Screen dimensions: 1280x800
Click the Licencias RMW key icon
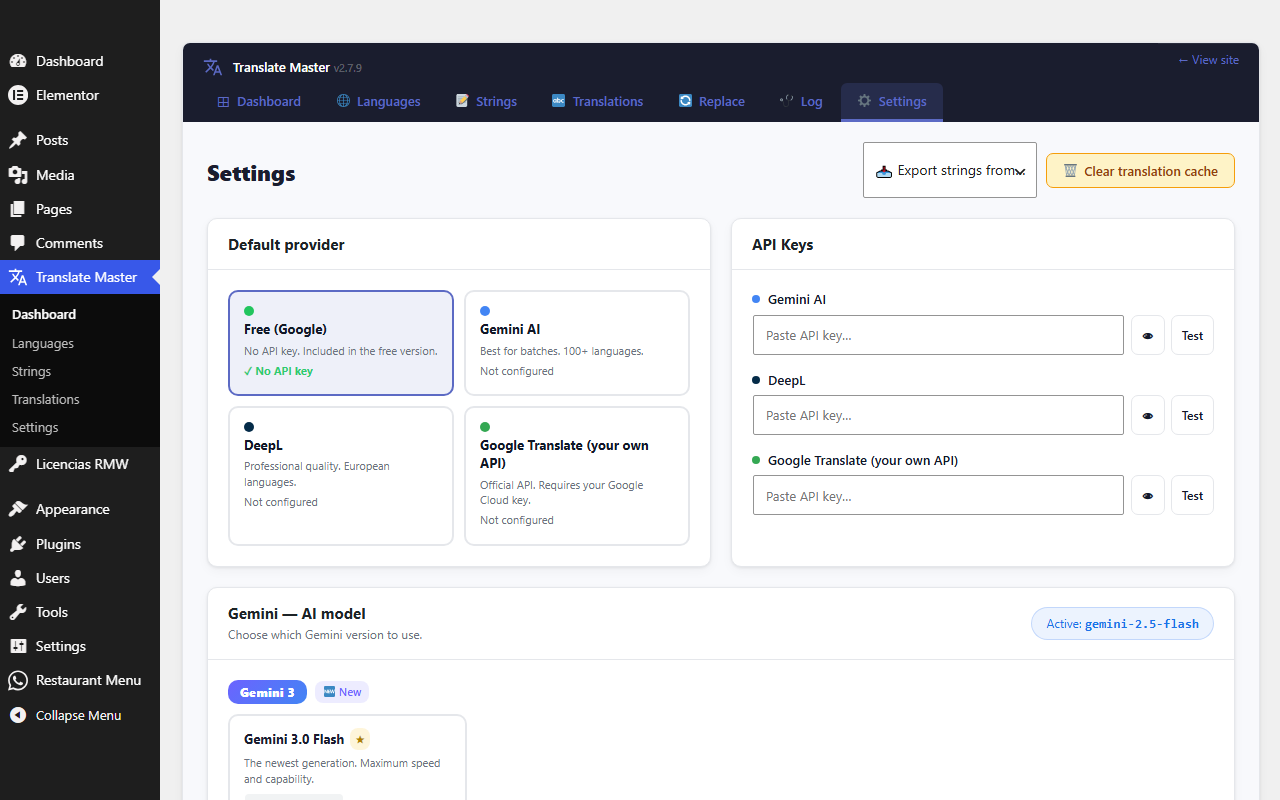click(18, 464)
